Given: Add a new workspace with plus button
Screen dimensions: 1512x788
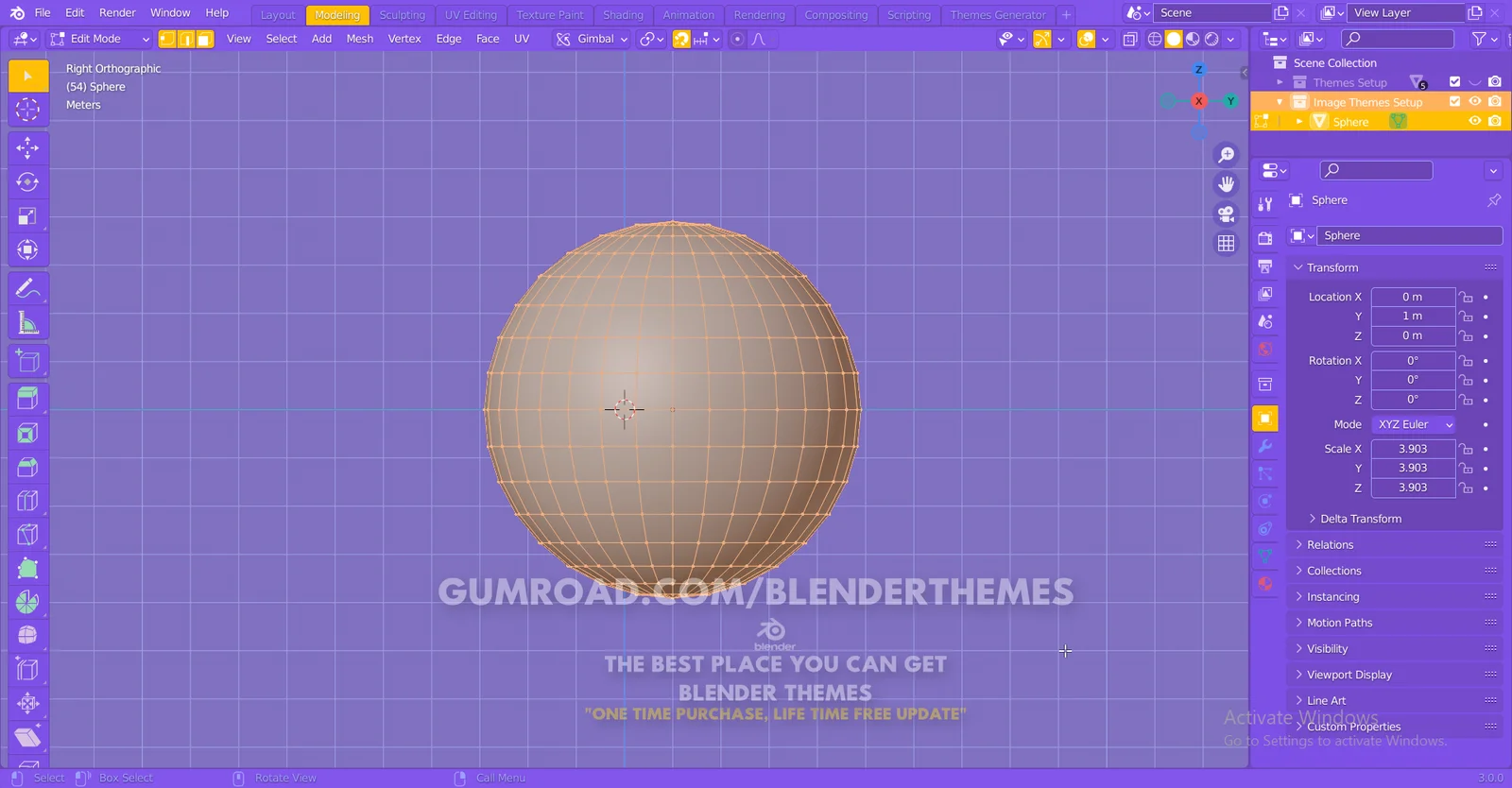Looking at the screenshot, I should point(1066,15).
